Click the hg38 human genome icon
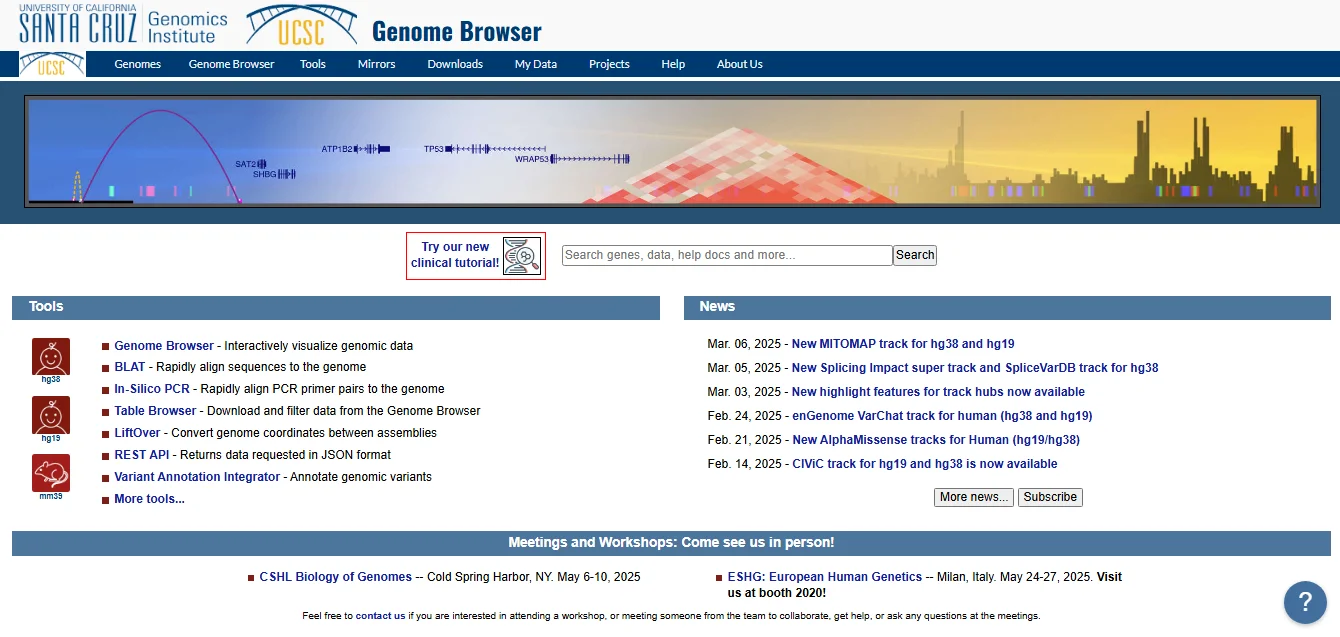Screen dimensions: 1340x637 click(x=51, y=356)
